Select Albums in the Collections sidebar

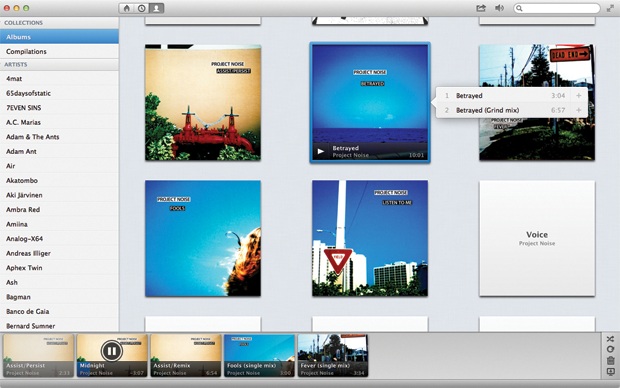tap(59, 37)
